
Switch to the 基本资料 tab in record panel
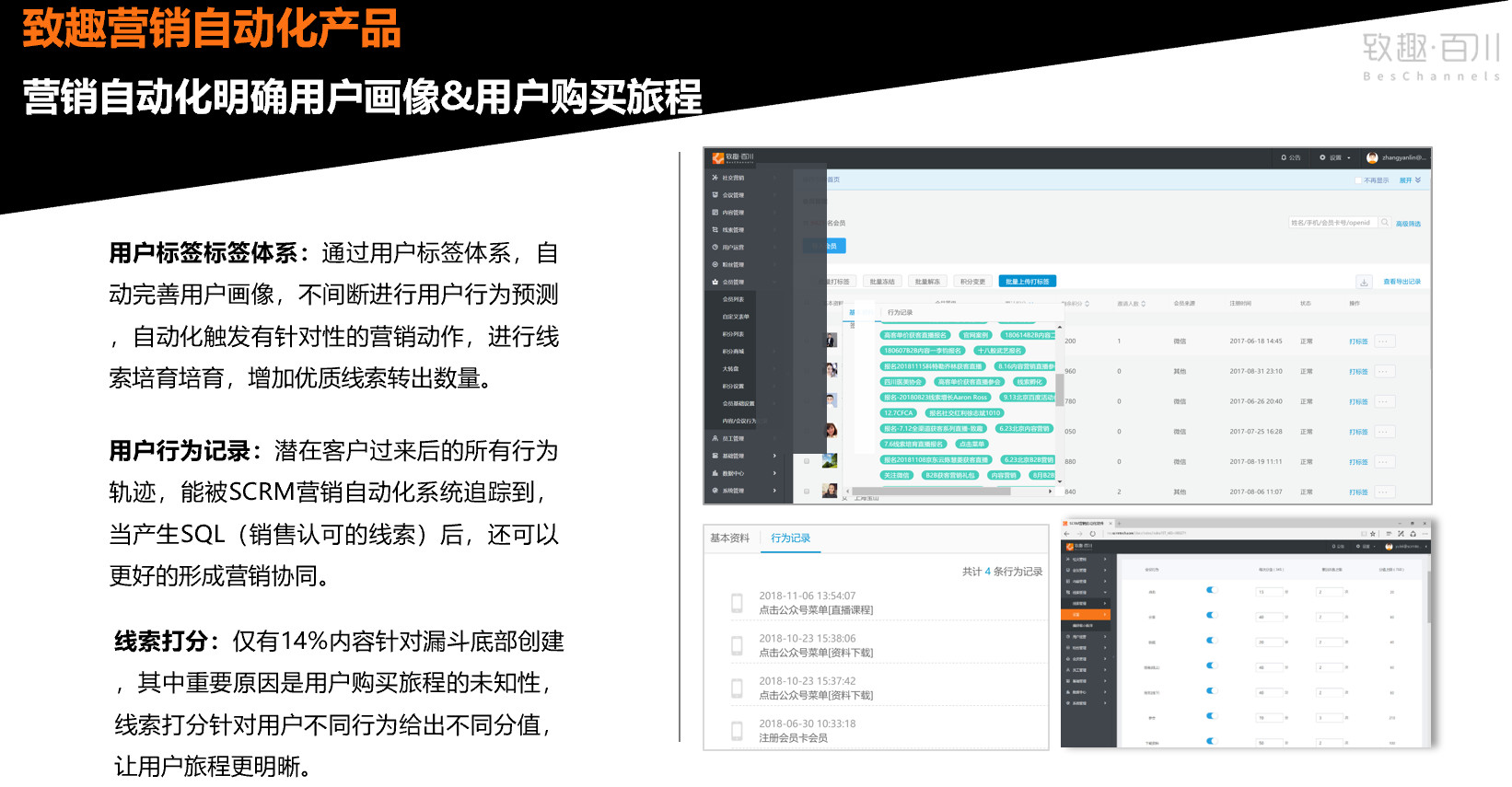coord(730,538)
